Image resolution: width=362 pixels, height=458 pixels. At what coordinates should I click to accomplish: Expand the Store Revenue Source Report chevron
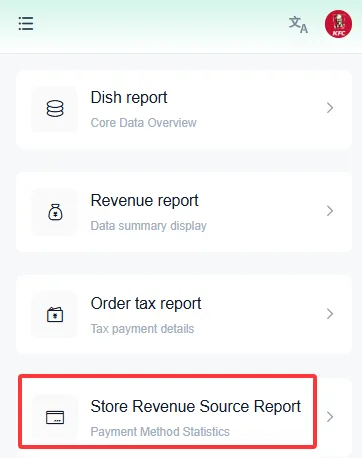[x=330, y=417]
